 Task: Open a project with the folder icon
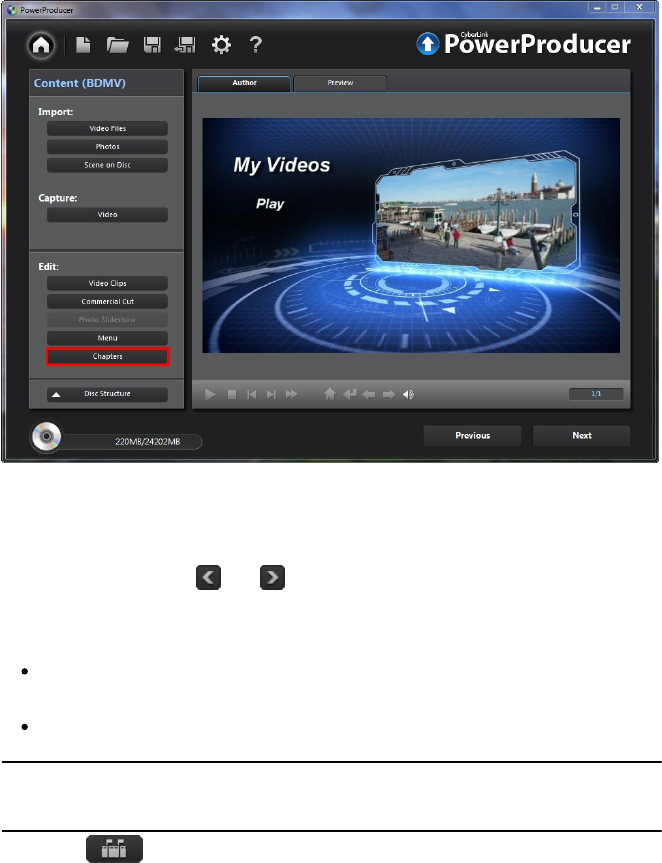click(x=117, y=45)
